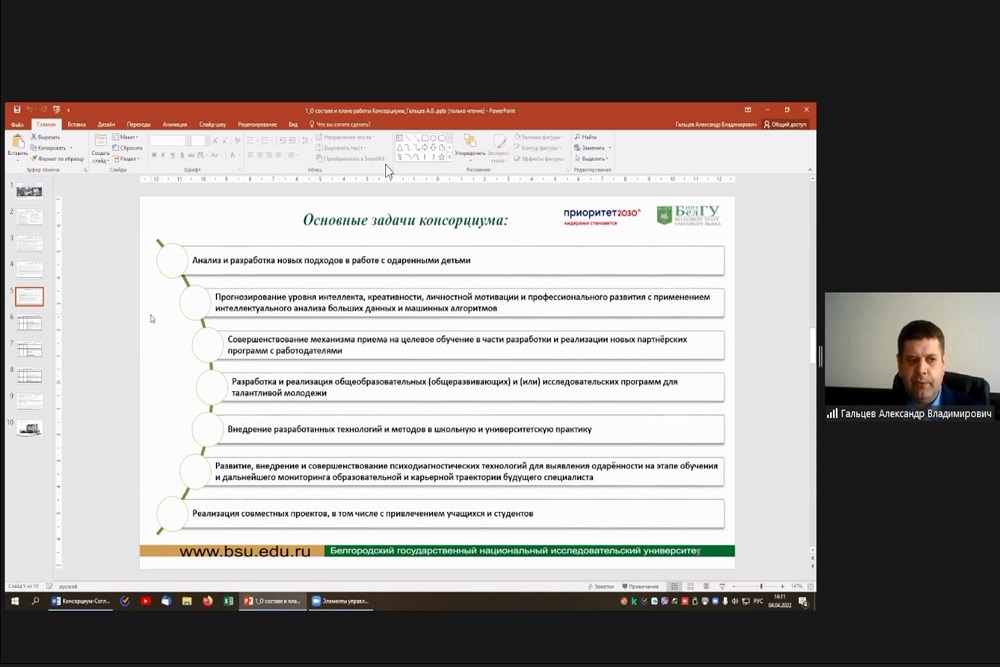Select slide 6 thumbnail in slide panel

pyautogui.click(x=30, y=323)
